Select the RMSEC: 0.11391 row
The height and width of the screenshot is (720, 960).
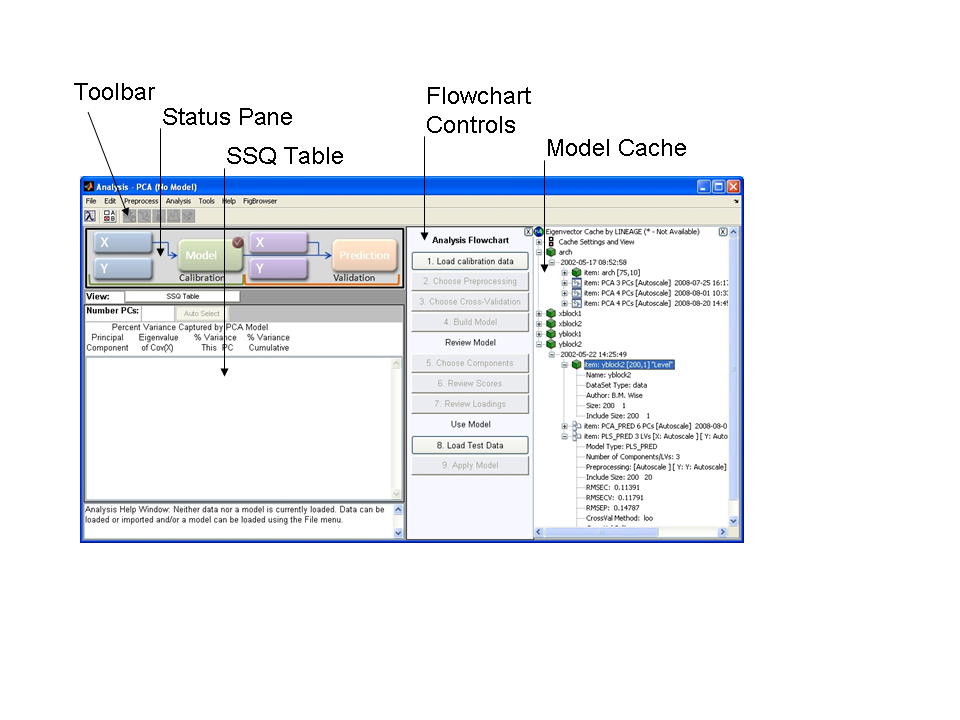[612, 487]
